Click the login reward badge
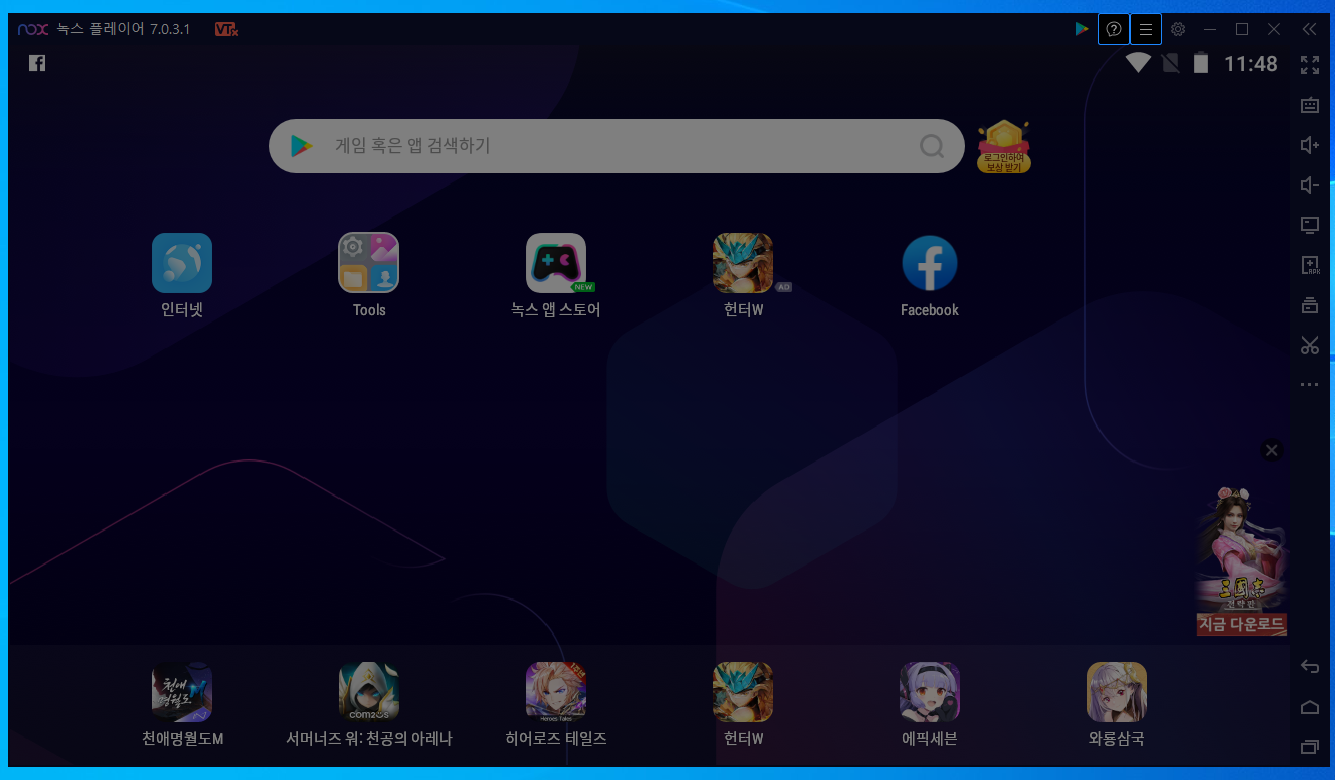The height and width of the screenshot is (780, 1335). click(x=1004, y=147)
